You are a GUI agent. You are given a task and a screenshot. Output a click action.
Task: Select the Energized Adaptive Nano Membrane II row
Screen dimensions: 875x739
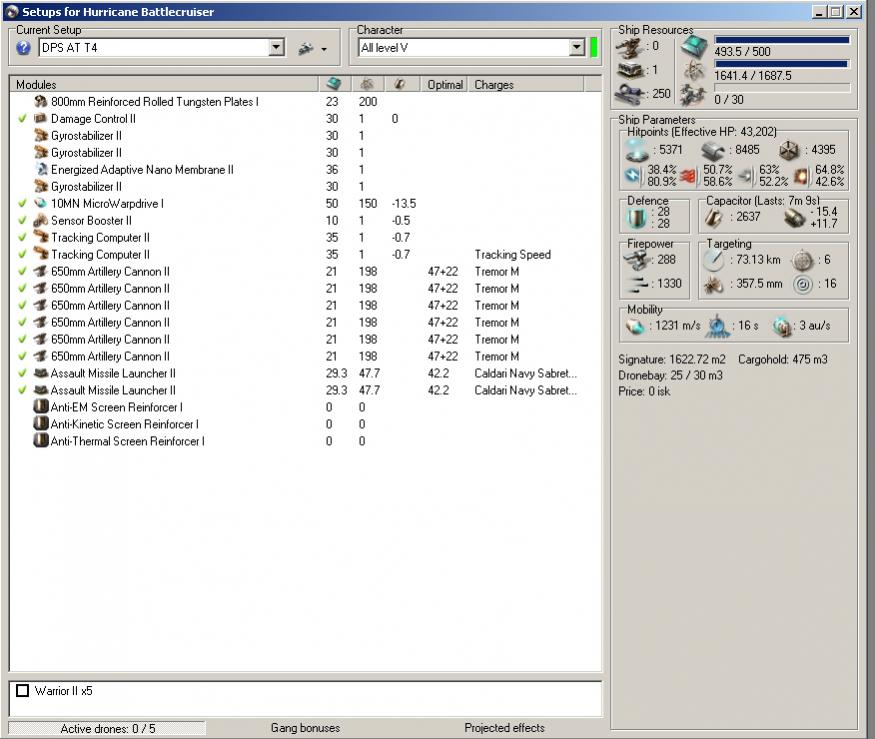[142, 170]
